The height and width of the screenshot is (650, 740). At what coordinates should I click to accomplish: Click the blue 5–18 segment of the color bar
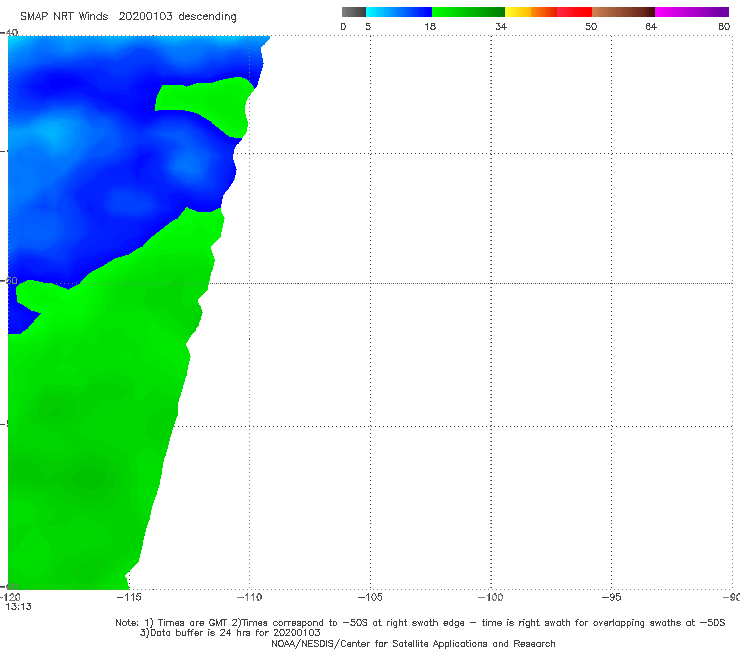399,12
